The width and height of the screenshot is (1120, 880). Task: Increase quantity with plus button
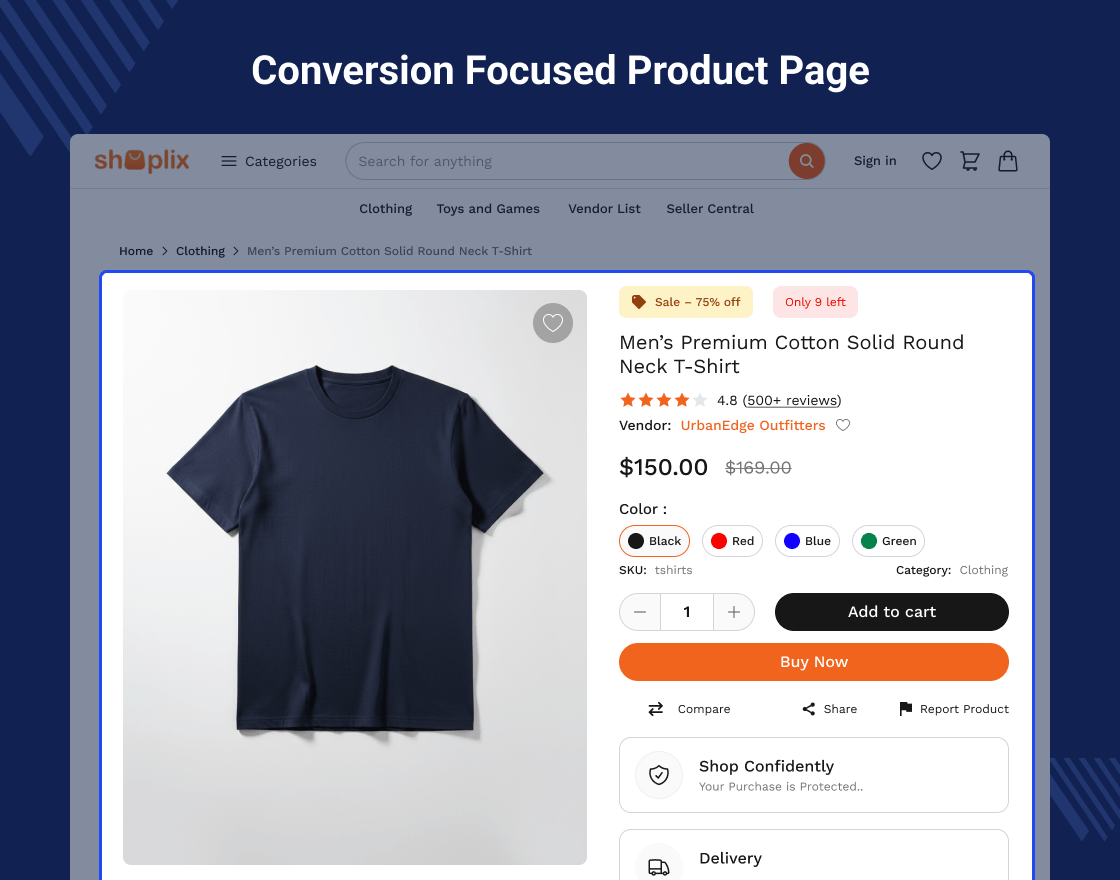[x=734, y=612]
